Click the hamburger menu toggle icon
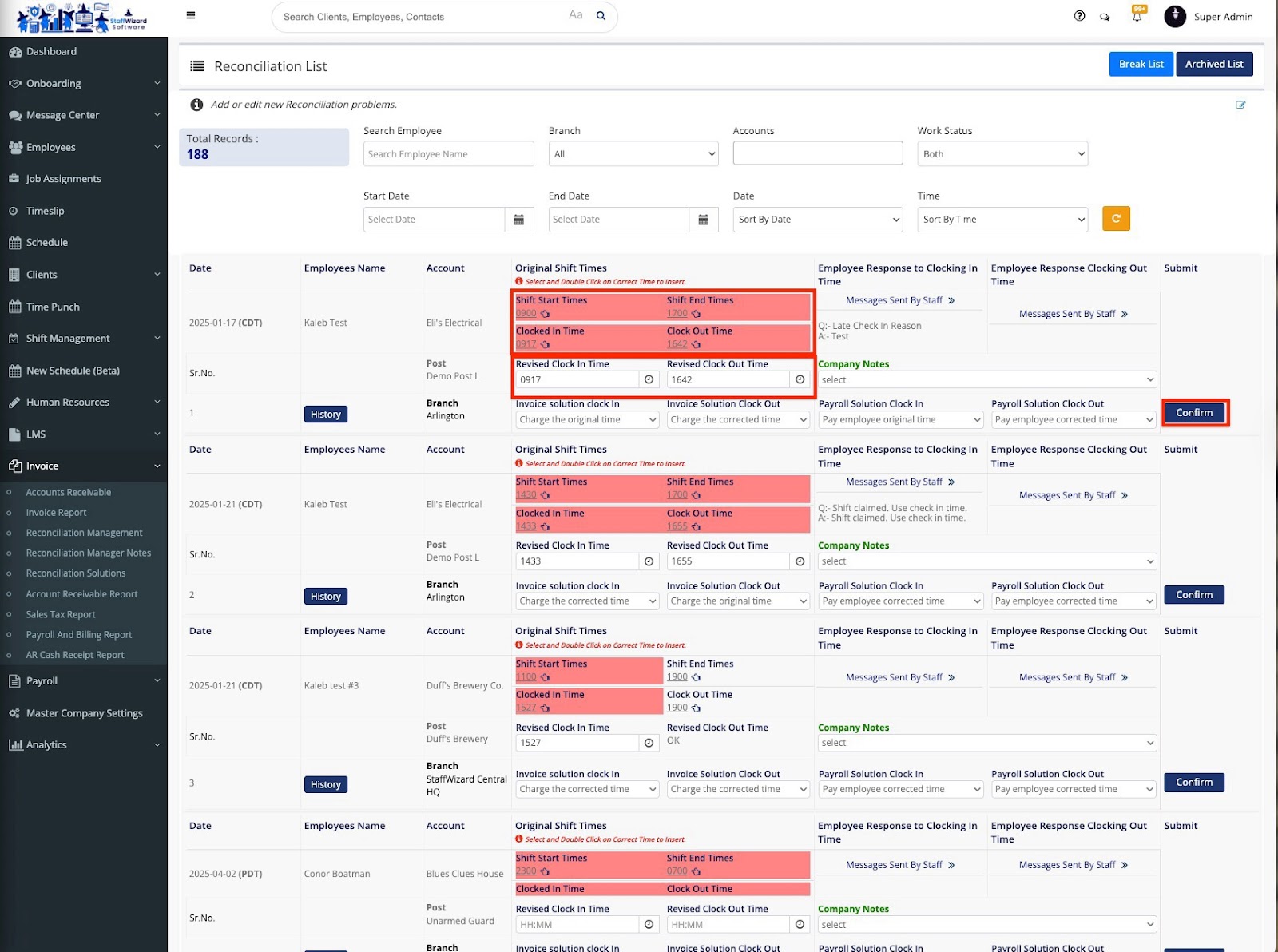The width and height of the screenshot is (1278, 952). coord(191,15)
